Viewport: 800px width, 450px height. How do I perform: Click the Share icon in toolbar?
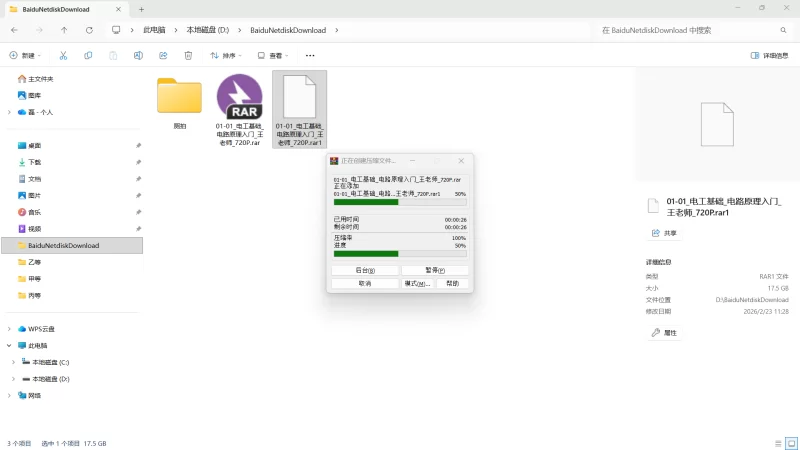pyautogui.click(x=163, y=56)
